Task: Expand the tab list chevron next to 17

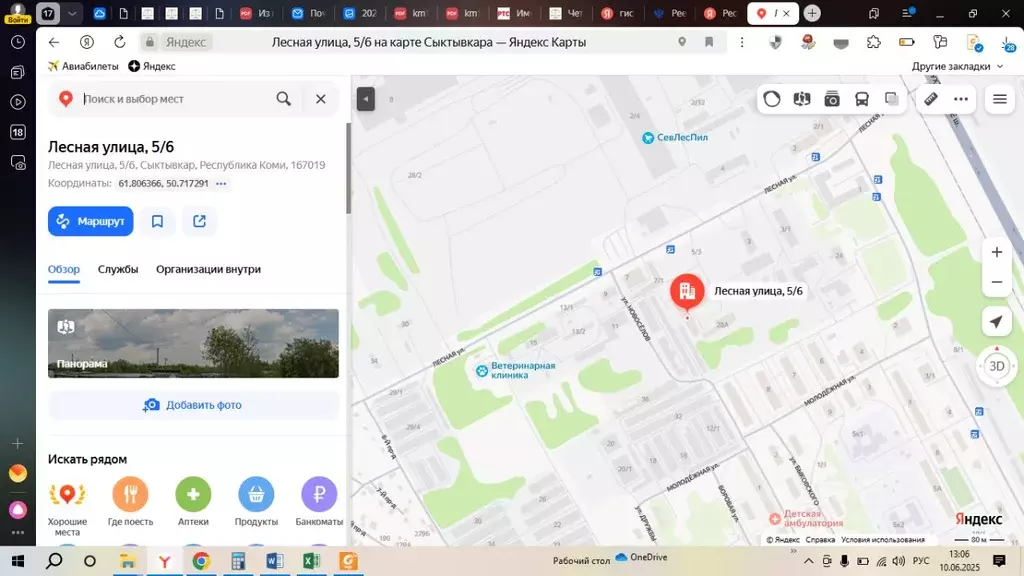Action: point(72,13)
